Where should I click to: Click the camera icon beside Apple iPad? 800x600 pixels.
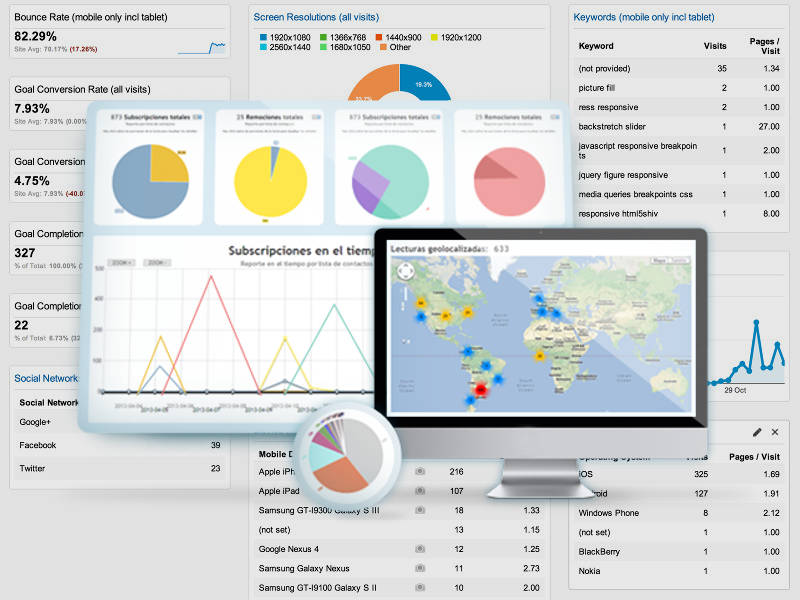(420, 491)
